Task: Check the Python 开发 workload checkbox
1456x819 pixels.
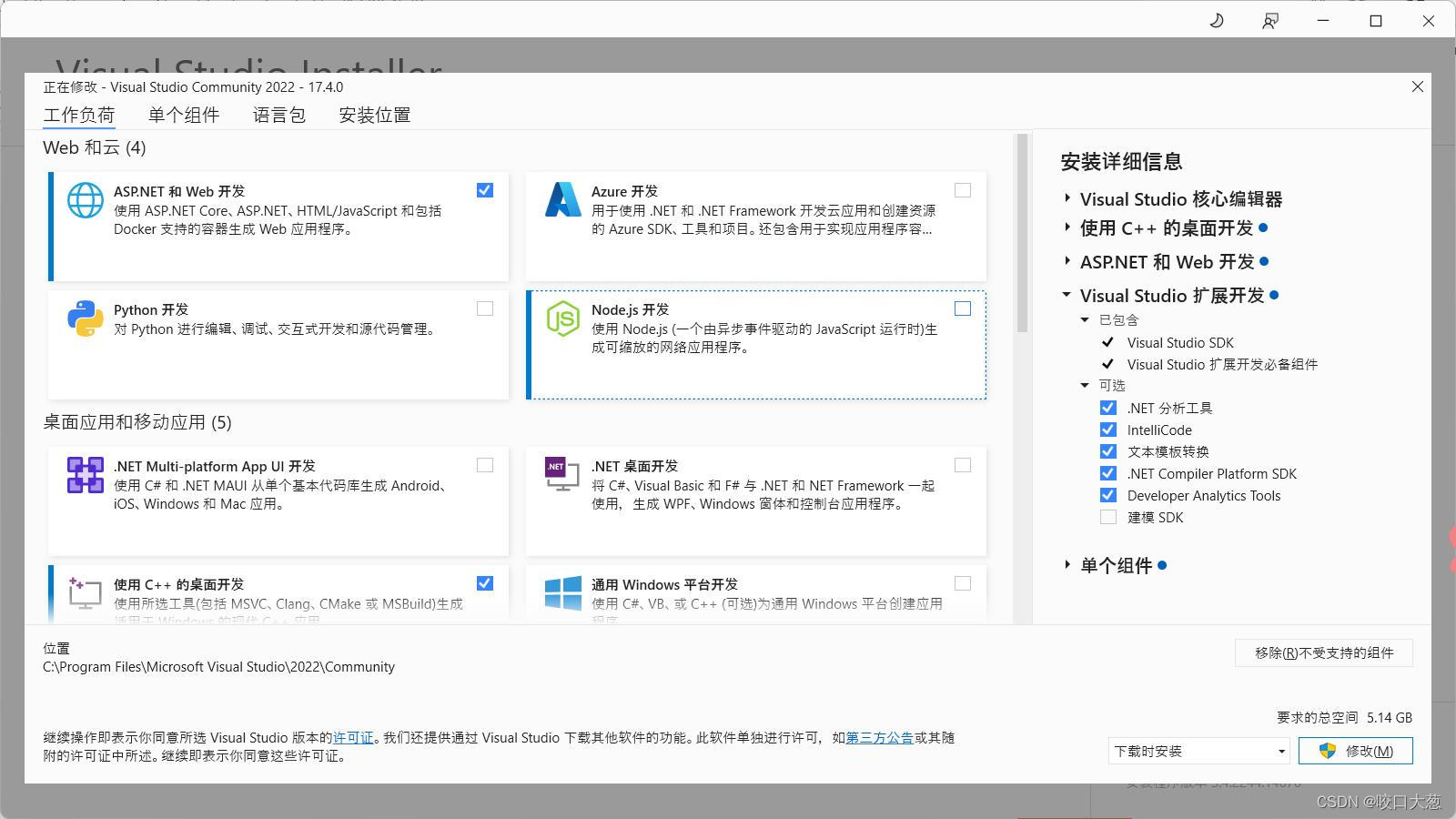Action: click(485, 308)
